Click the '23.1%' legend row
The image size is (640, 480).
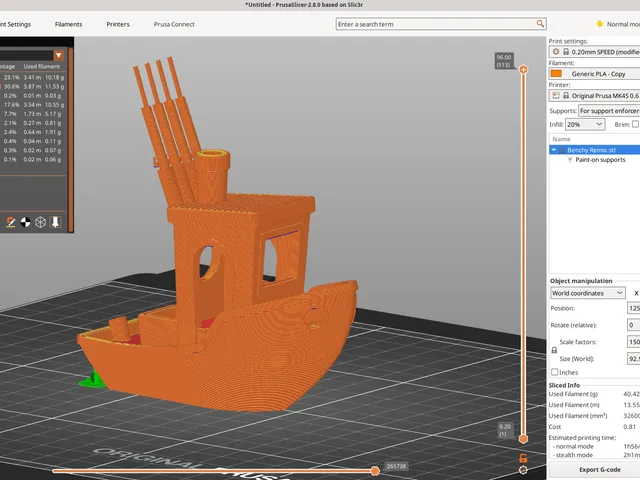point(33,77)
